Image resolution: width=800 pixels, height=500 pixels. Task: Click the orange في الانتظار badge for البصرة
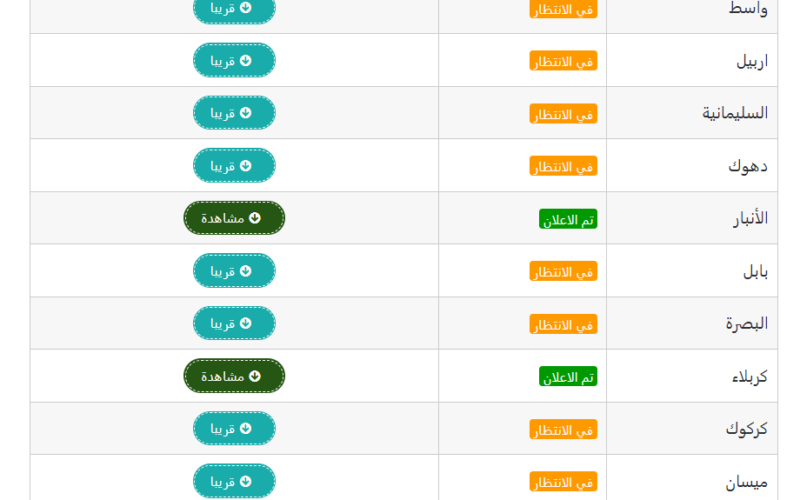[x=563, y=324]
